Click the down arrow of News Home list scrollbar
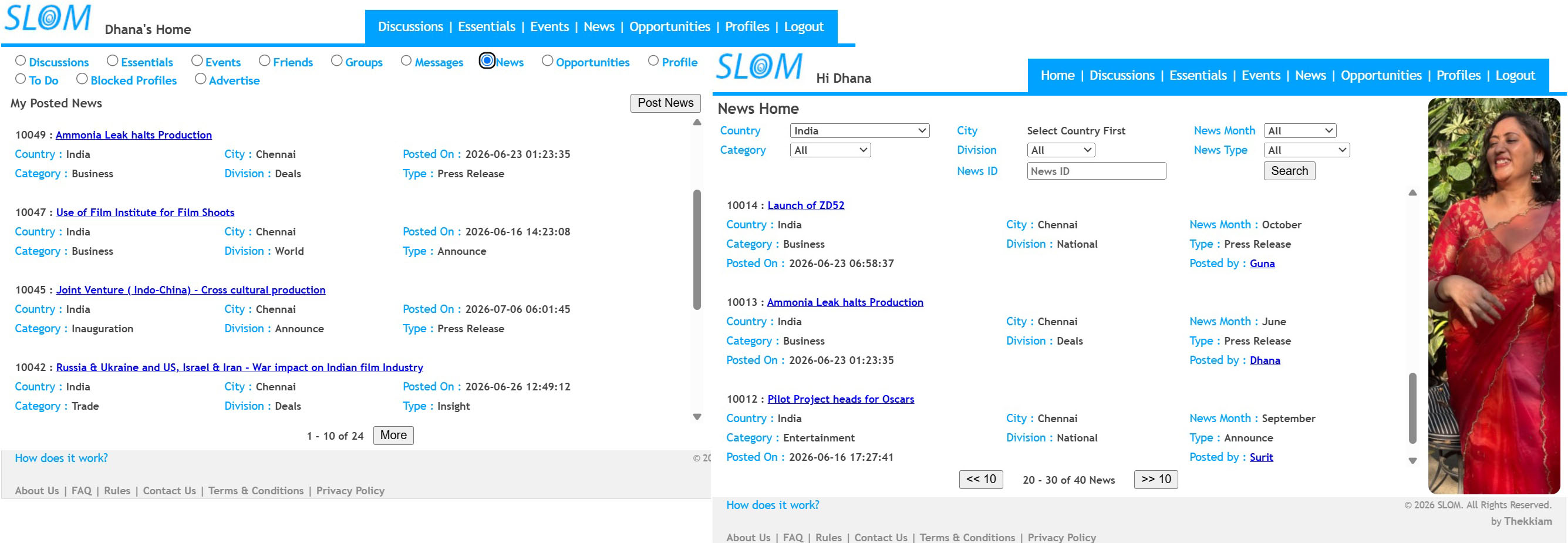Image resolution: width=1568 pixels, height=543 pixels. point(1412,461)
